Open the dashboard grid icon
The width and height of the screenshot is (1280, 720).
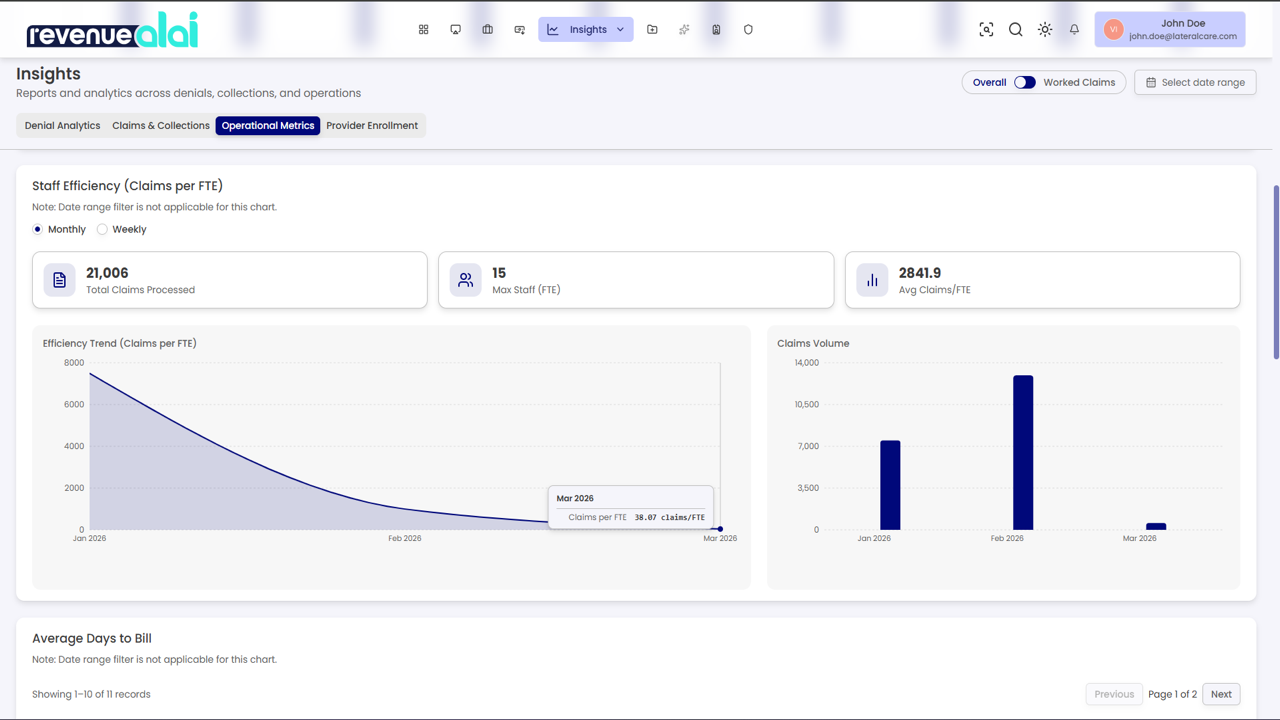click(423, 30)
